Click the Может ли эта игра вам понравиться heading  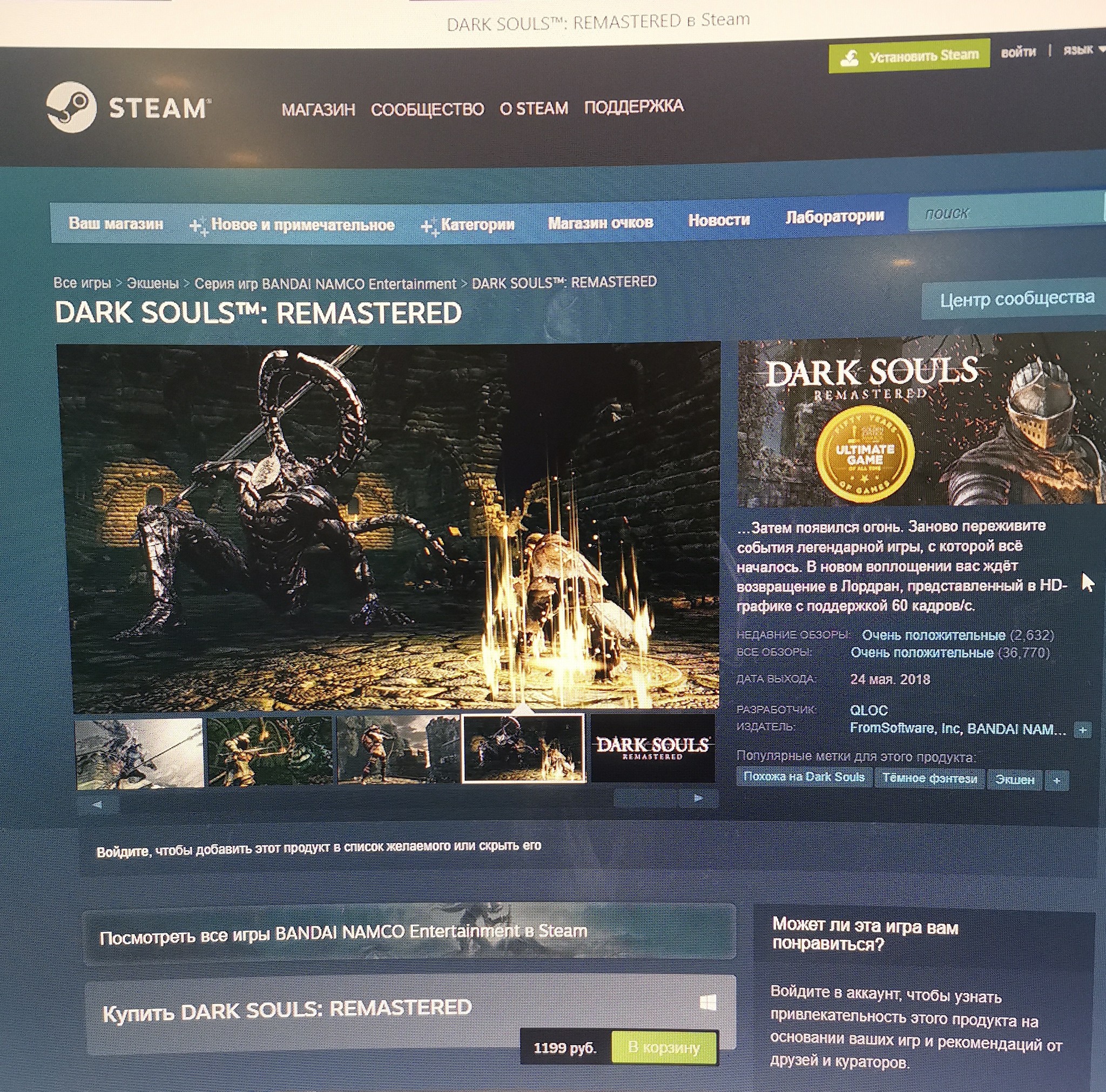click(x=865, y=934)
